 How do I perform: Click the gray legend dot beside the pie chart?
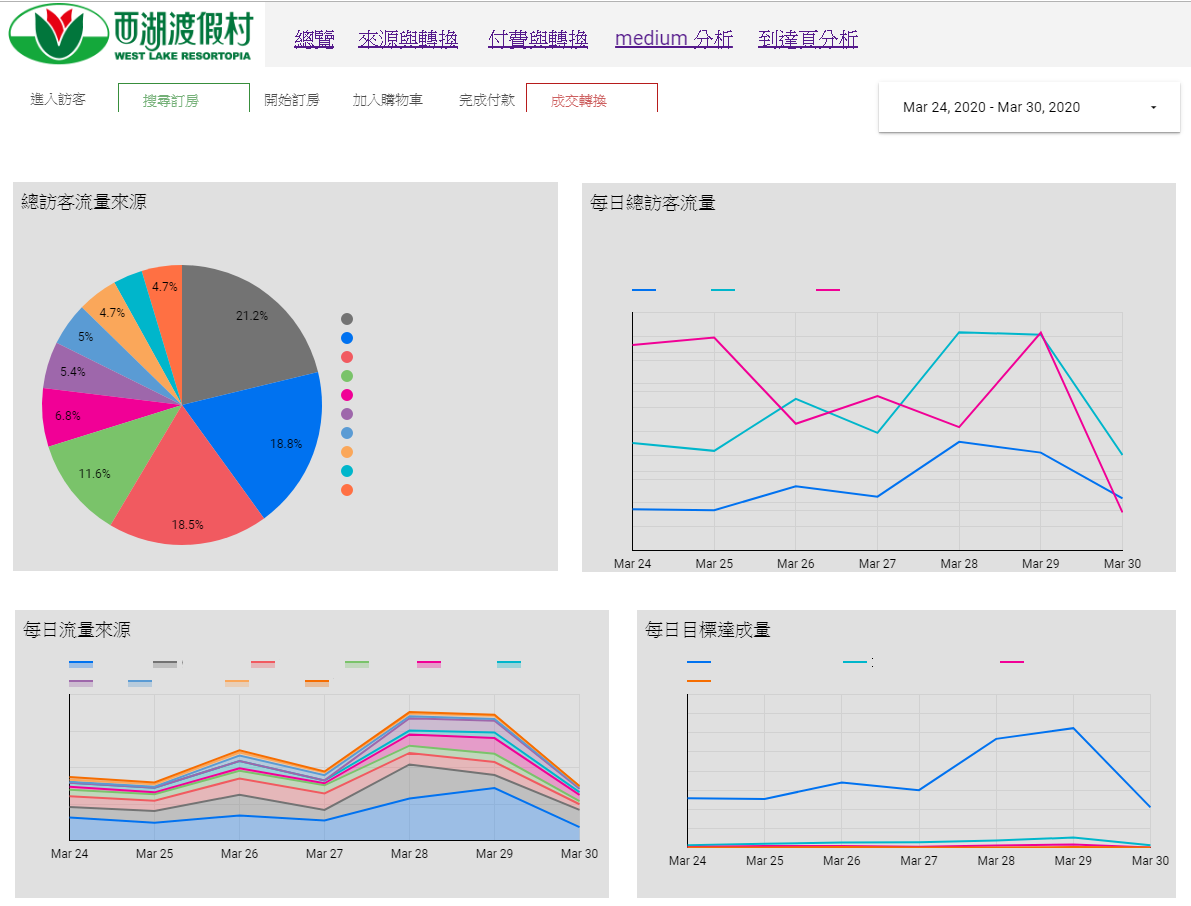coord(347,318)
